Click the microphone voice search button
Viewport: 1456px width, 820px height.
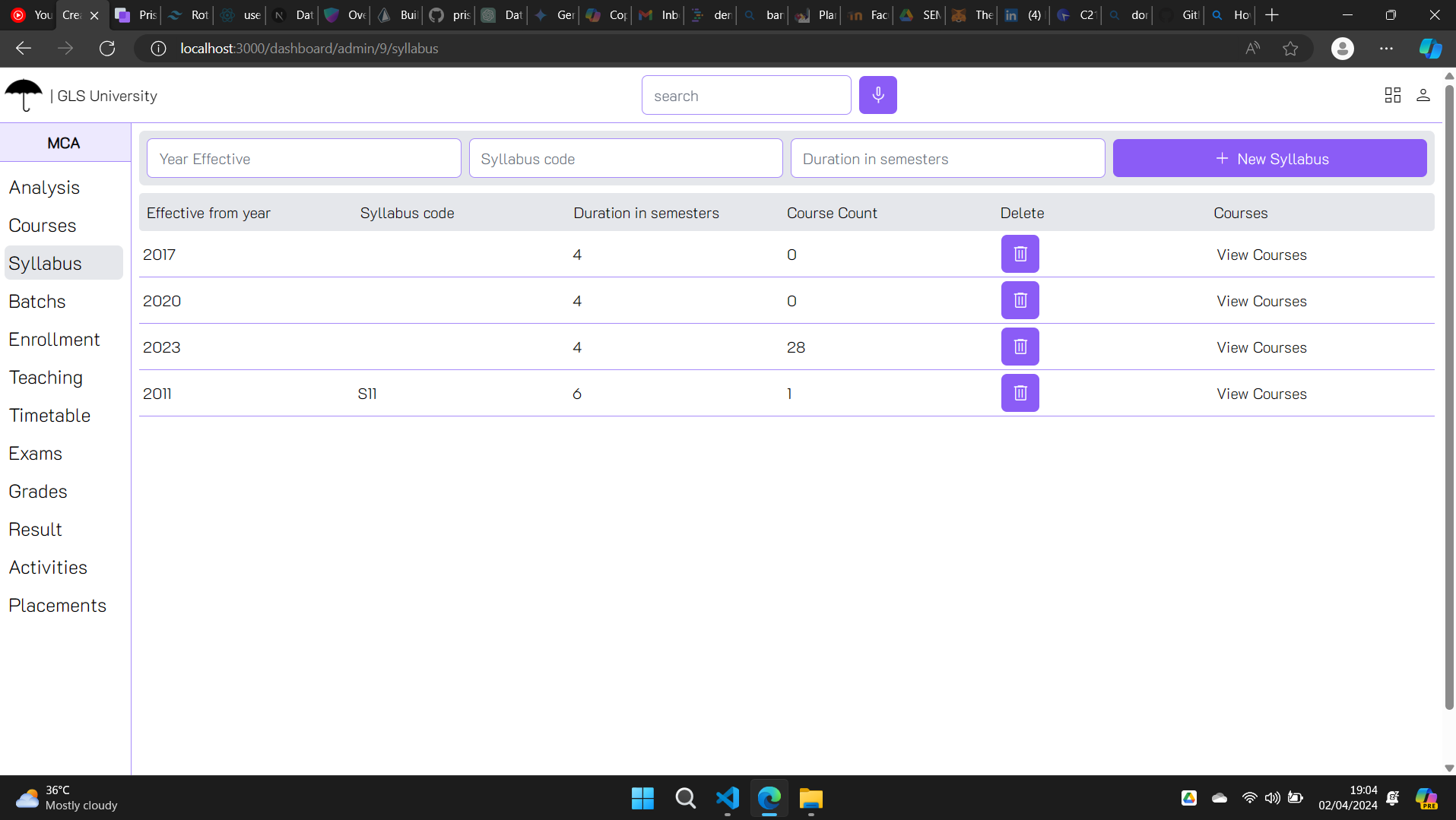(877, 95)
